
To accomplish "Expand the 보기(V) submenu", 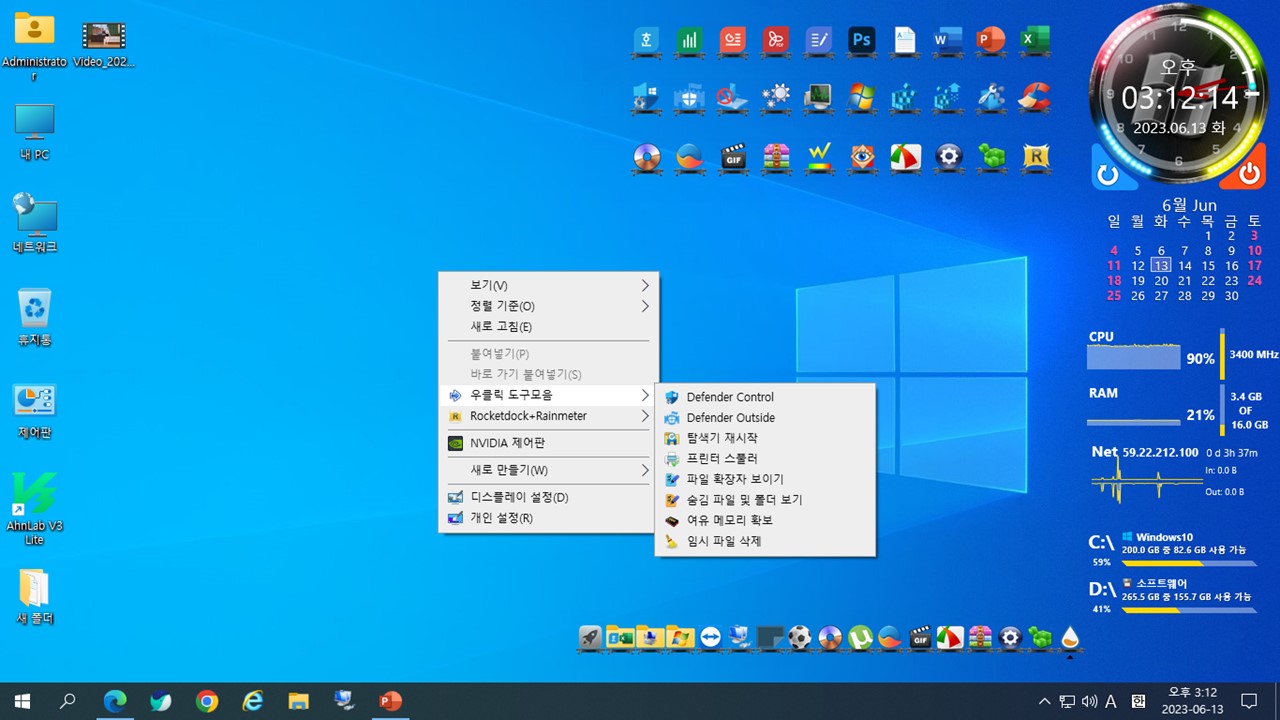I will click(548, 285).
